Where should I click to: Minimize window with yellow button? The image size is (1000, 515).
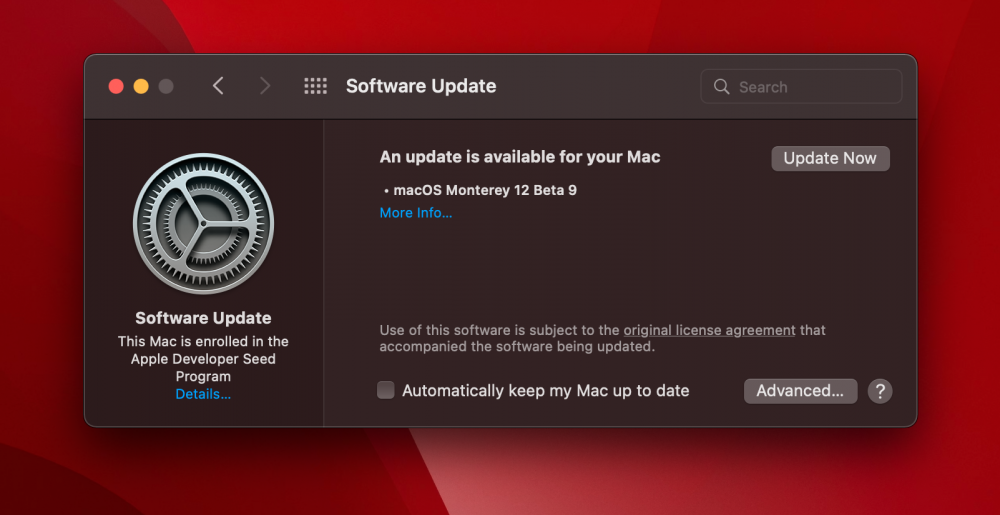click(141, 87)
